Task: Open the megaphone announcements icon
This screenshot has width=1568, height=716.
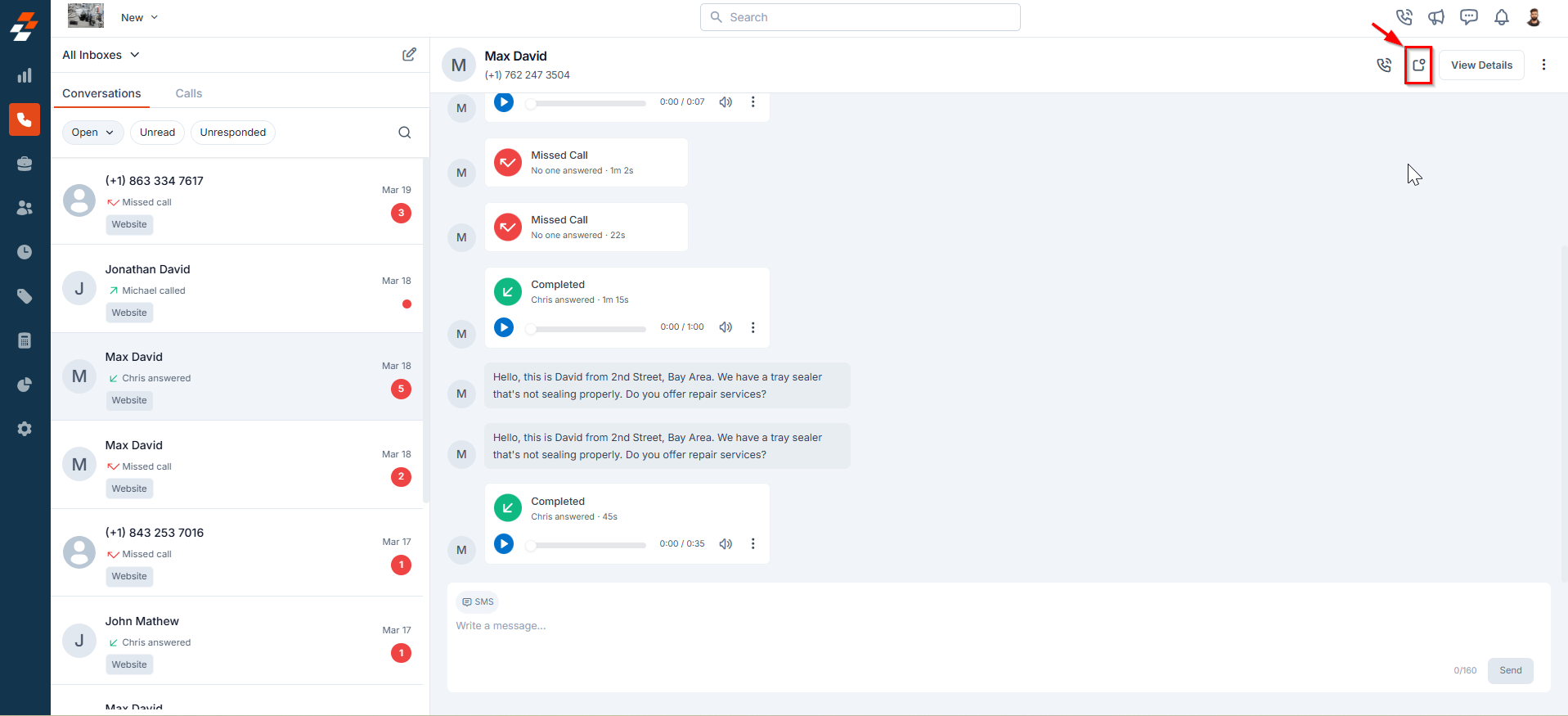Action: click(1436, 17)
